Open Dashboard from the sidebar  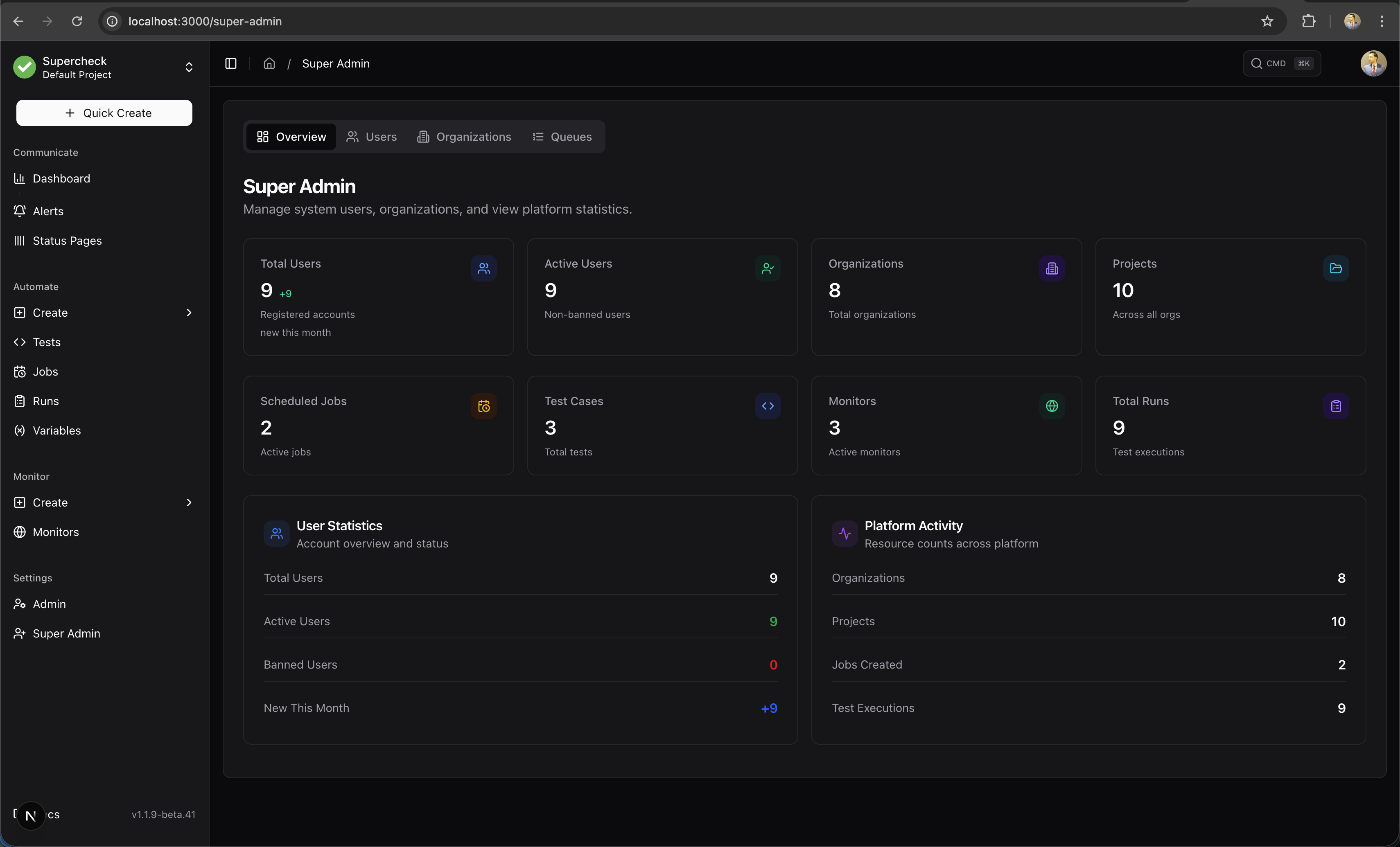(x=61, y=178)
